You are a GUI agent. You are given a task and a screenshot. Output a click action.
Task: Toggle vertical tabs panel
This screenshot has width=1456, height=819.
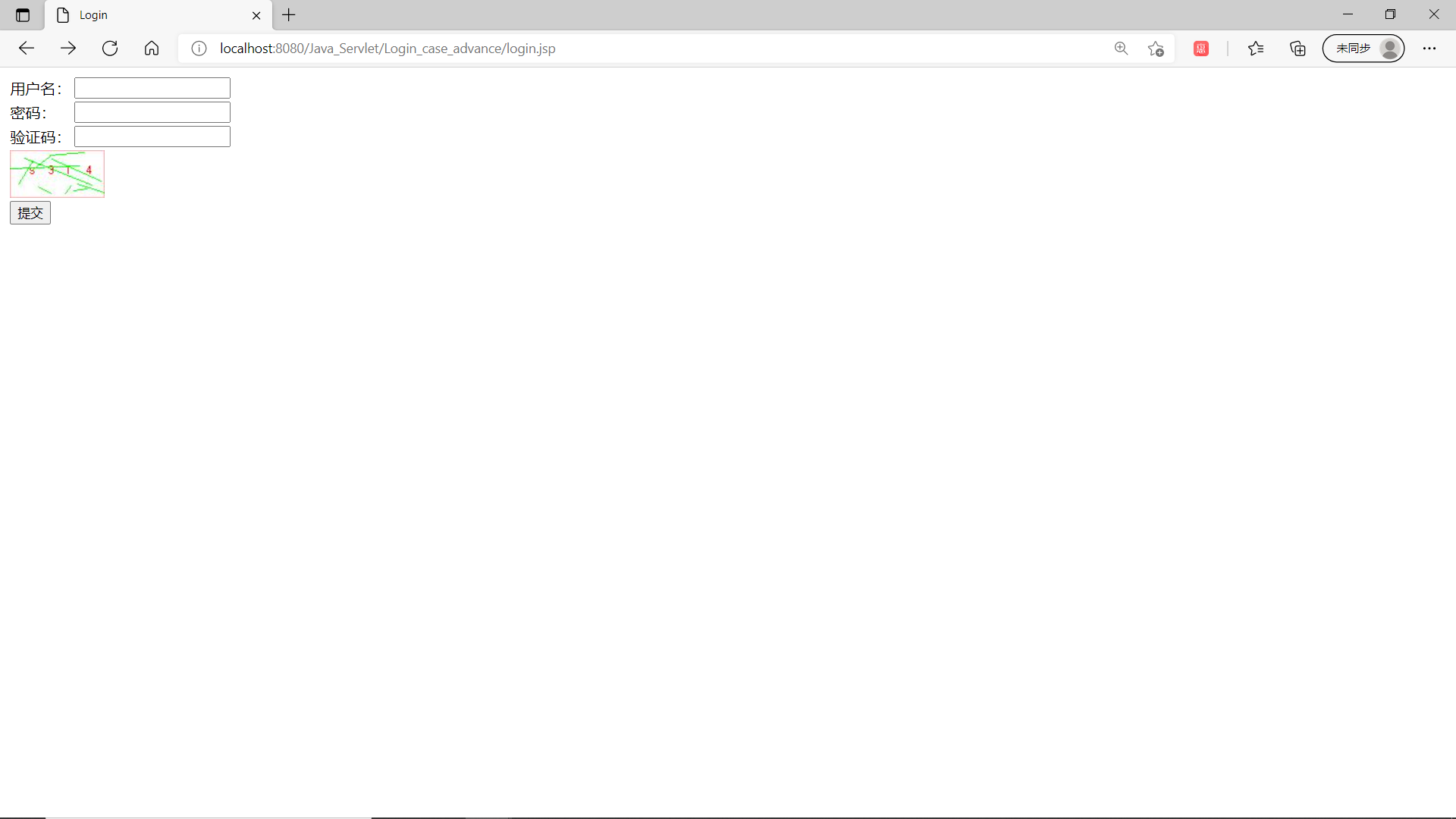(x=23, y=15)
